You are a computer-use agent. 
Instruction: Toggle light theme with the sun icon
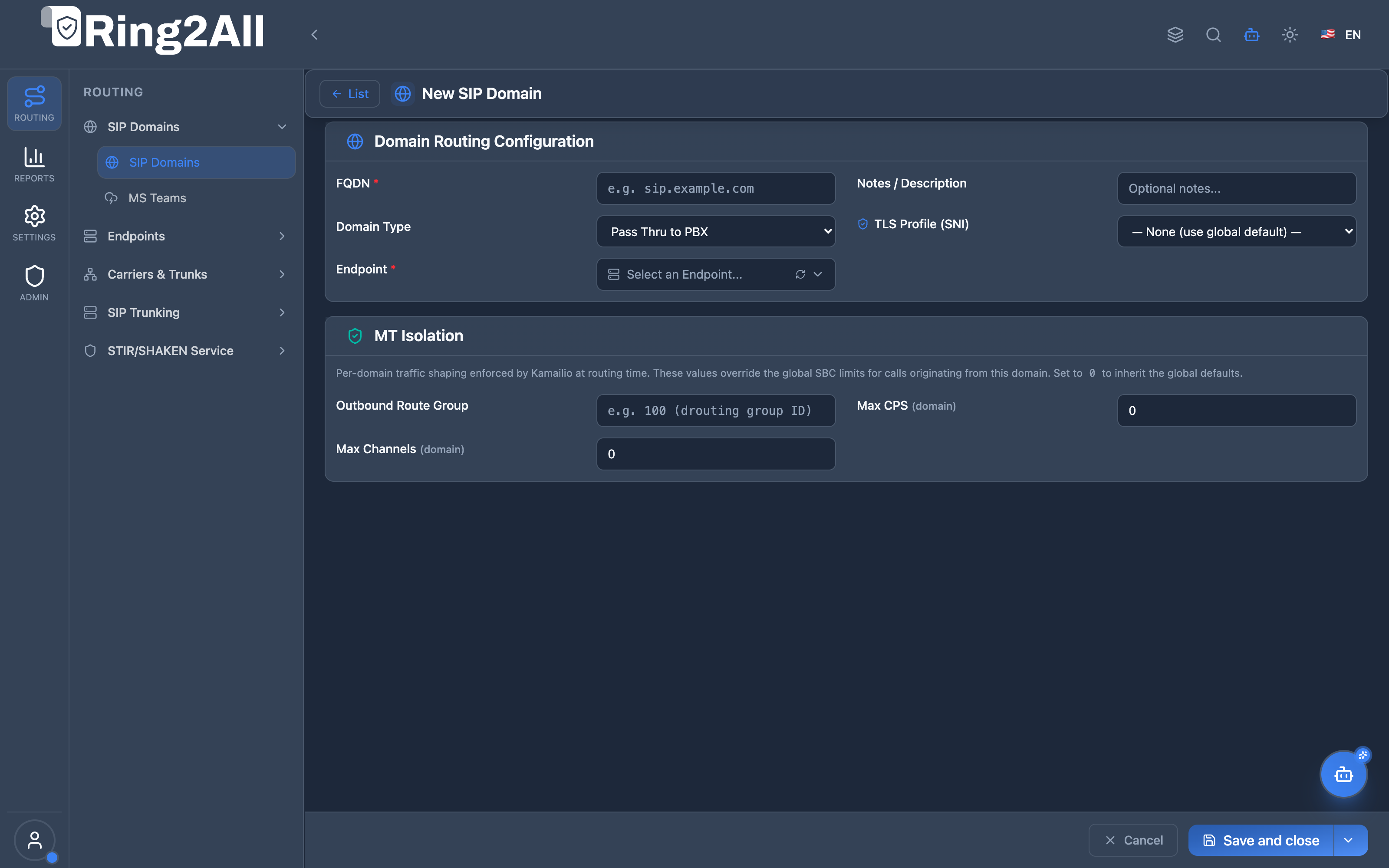click(1290, 35)
